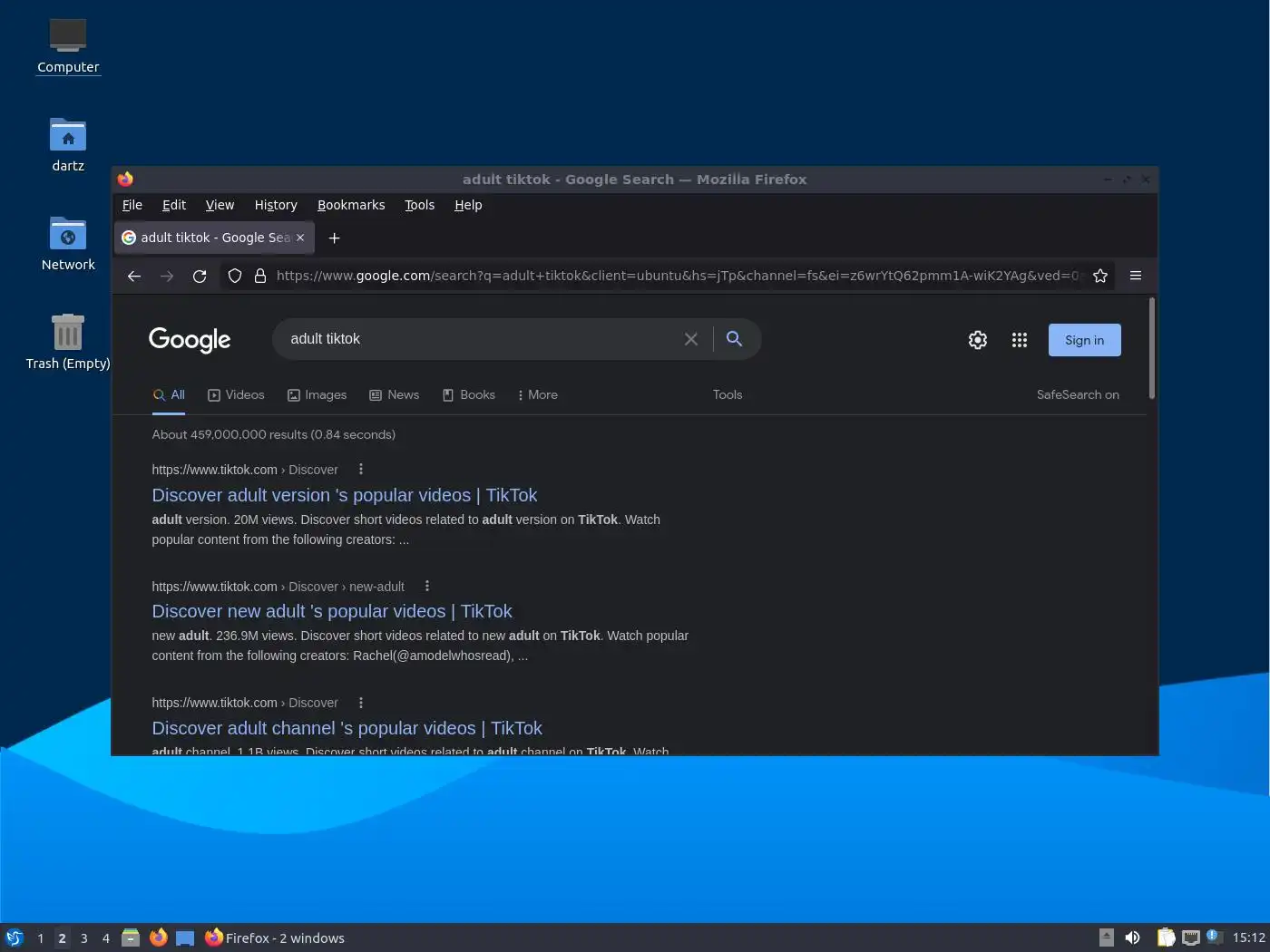Open the Edit menu
The image size is (1270, 952).
174,205
